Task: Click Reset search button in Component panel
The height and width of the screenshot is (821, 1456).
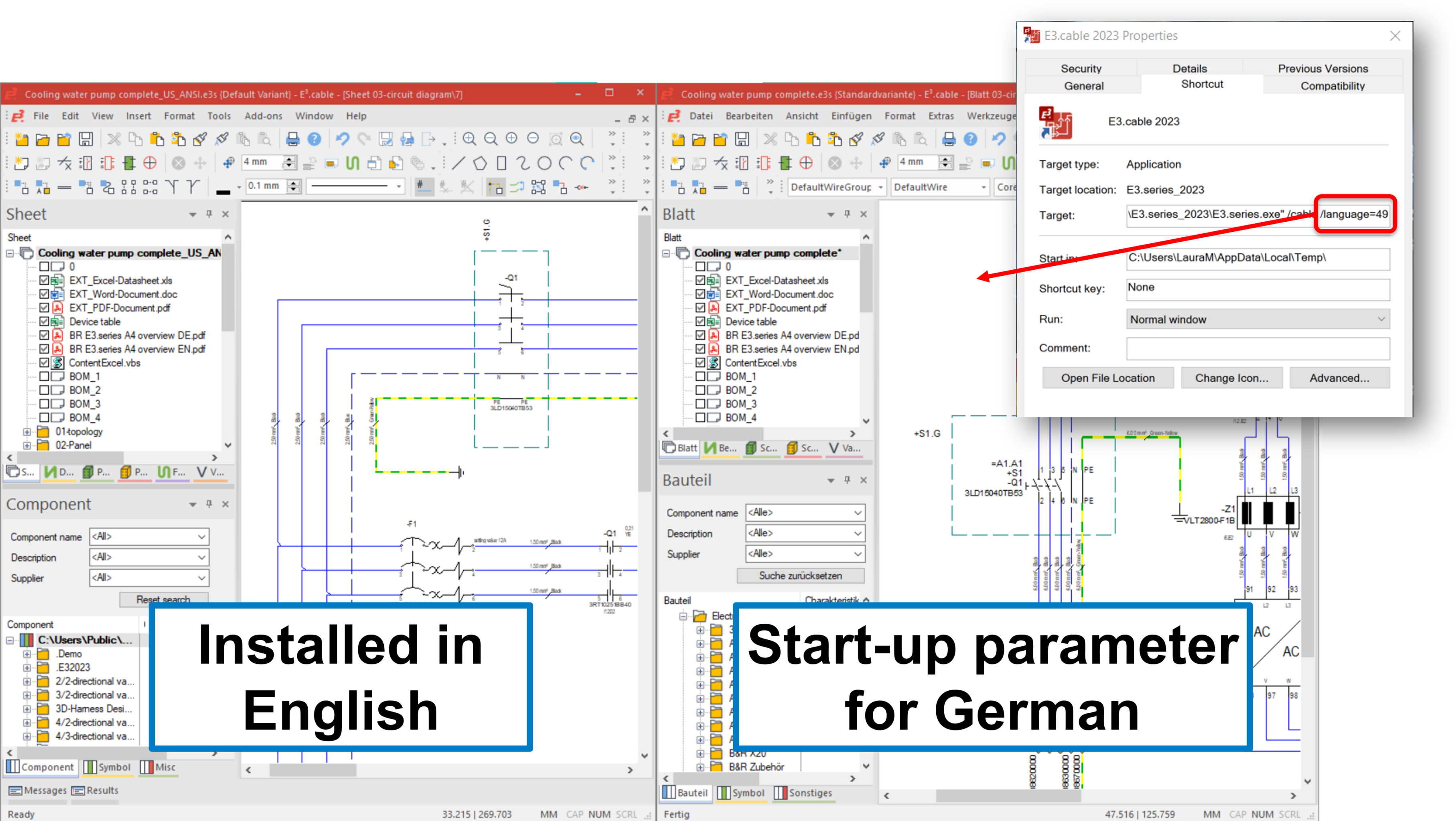Action: pos(163,599)
